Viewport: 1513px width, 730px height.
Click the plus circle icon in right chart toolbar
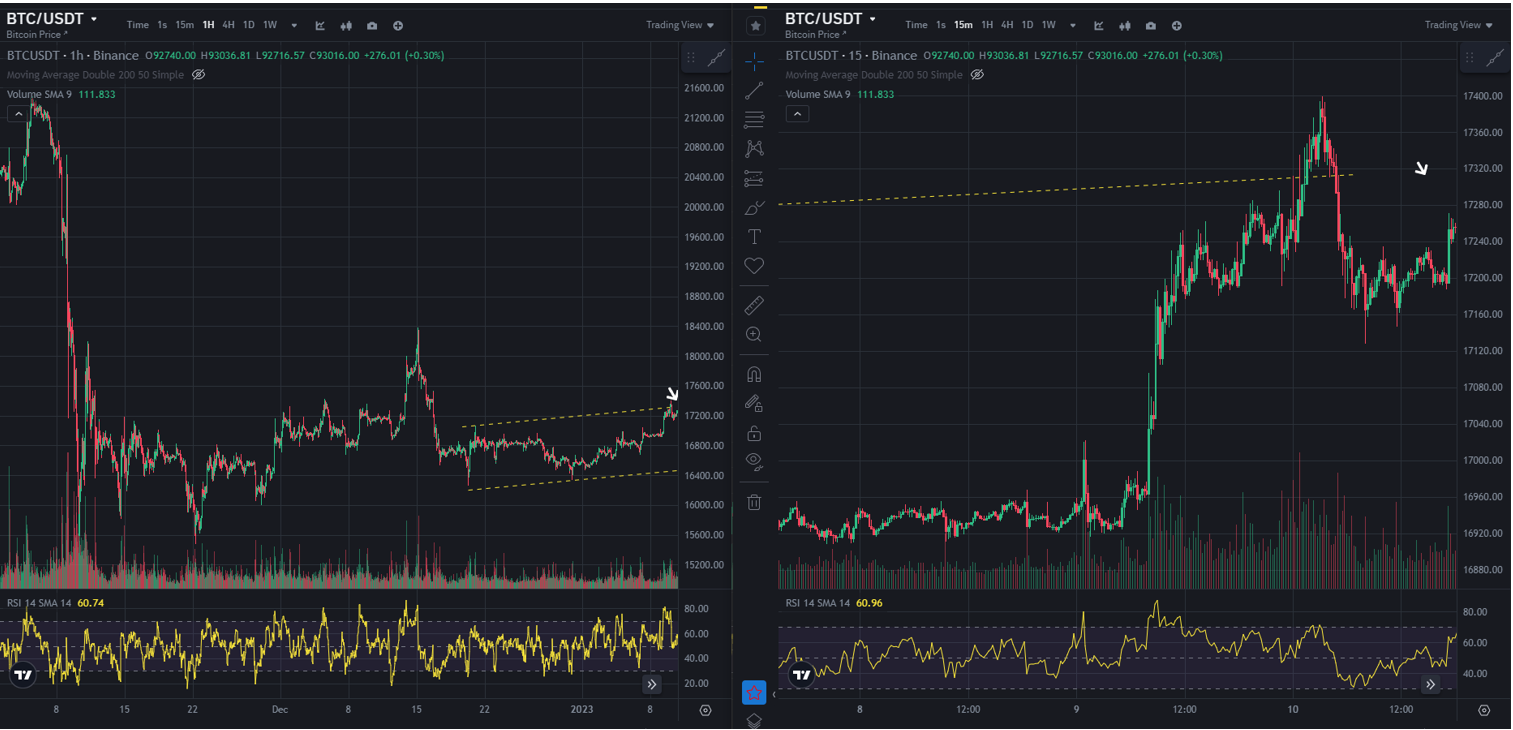point(1177,25)
